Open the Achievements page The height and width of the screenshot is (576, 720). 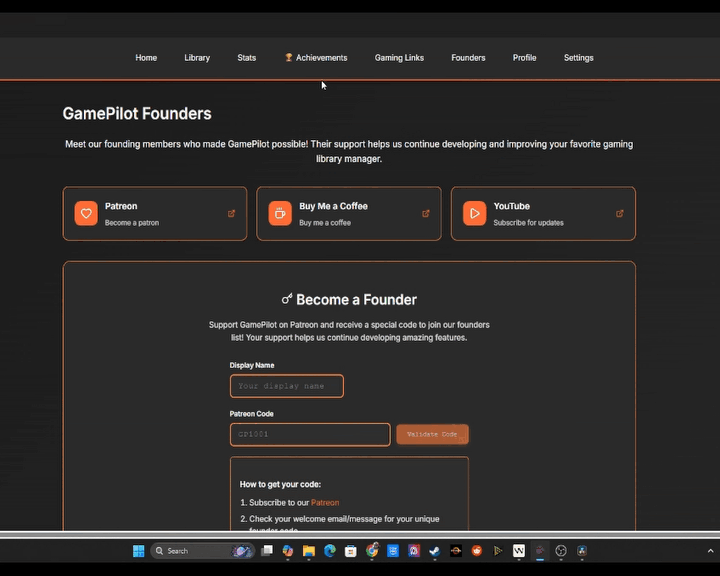coord(316,58)
